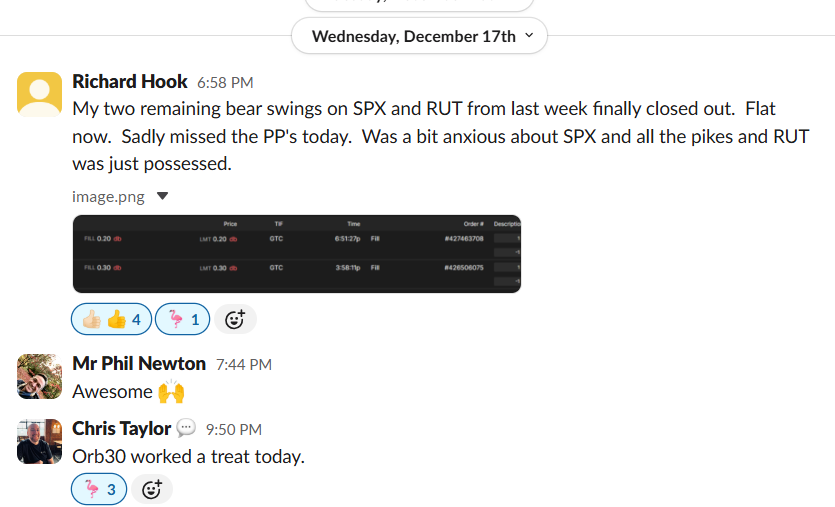Open Richard Hook's profile via name
Image resolution: width=835 pixels, height=507 pixels.
pyautogui.click(x=129, y=82)
